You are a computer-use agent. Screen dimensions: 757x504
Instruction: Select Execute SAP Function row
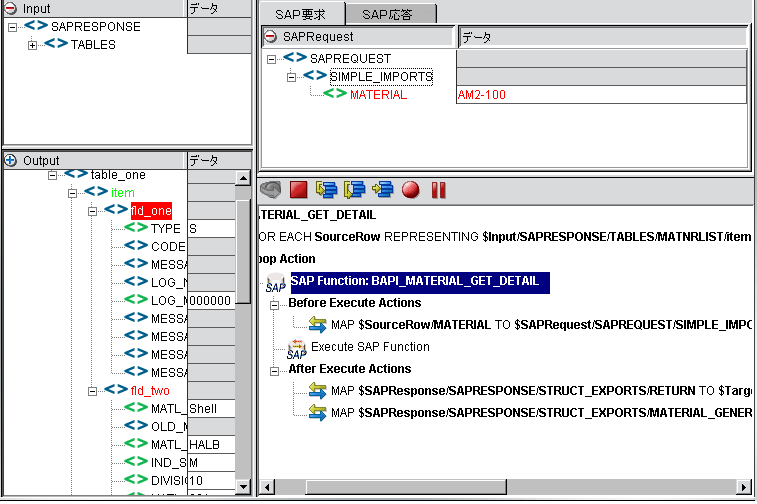tap(370, 347)
